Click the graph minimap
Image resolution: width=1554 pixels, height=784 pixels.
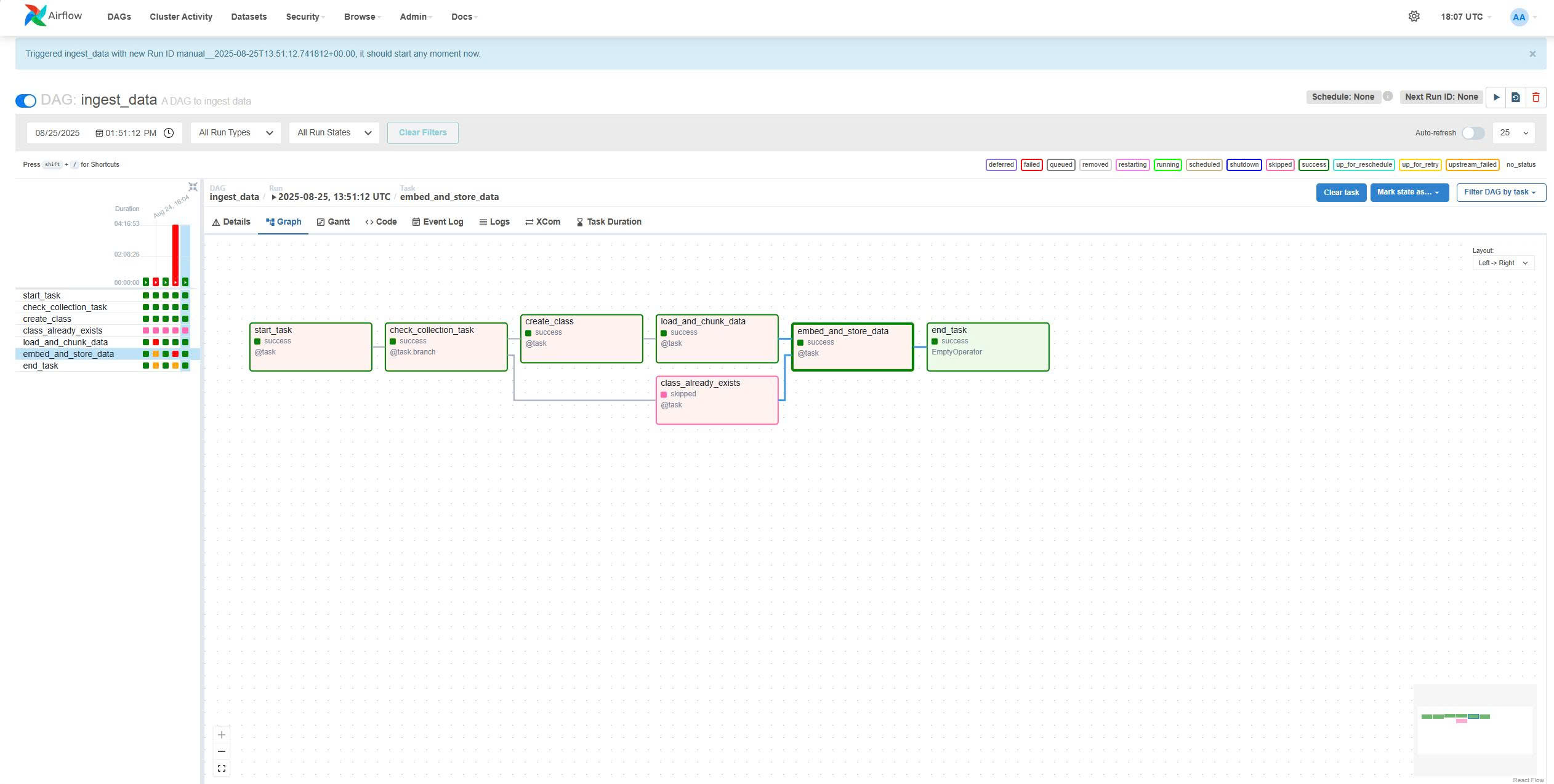(1475, 730)
